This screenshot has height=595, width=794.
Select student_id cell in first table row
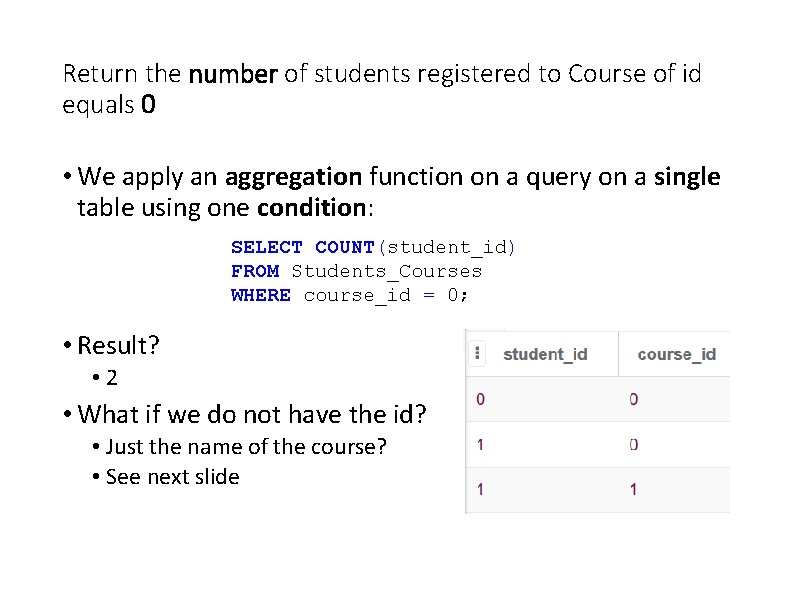481,399
